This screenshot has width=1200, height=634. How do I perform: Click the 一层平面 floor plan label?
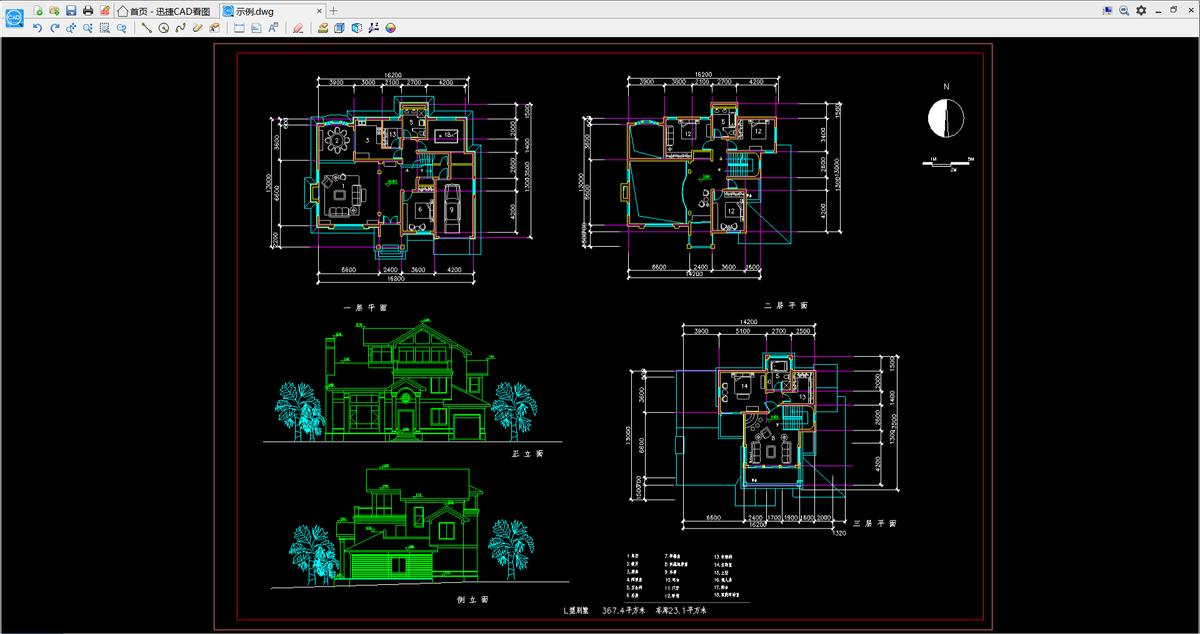pyautogui.click(x=366, y=309)
